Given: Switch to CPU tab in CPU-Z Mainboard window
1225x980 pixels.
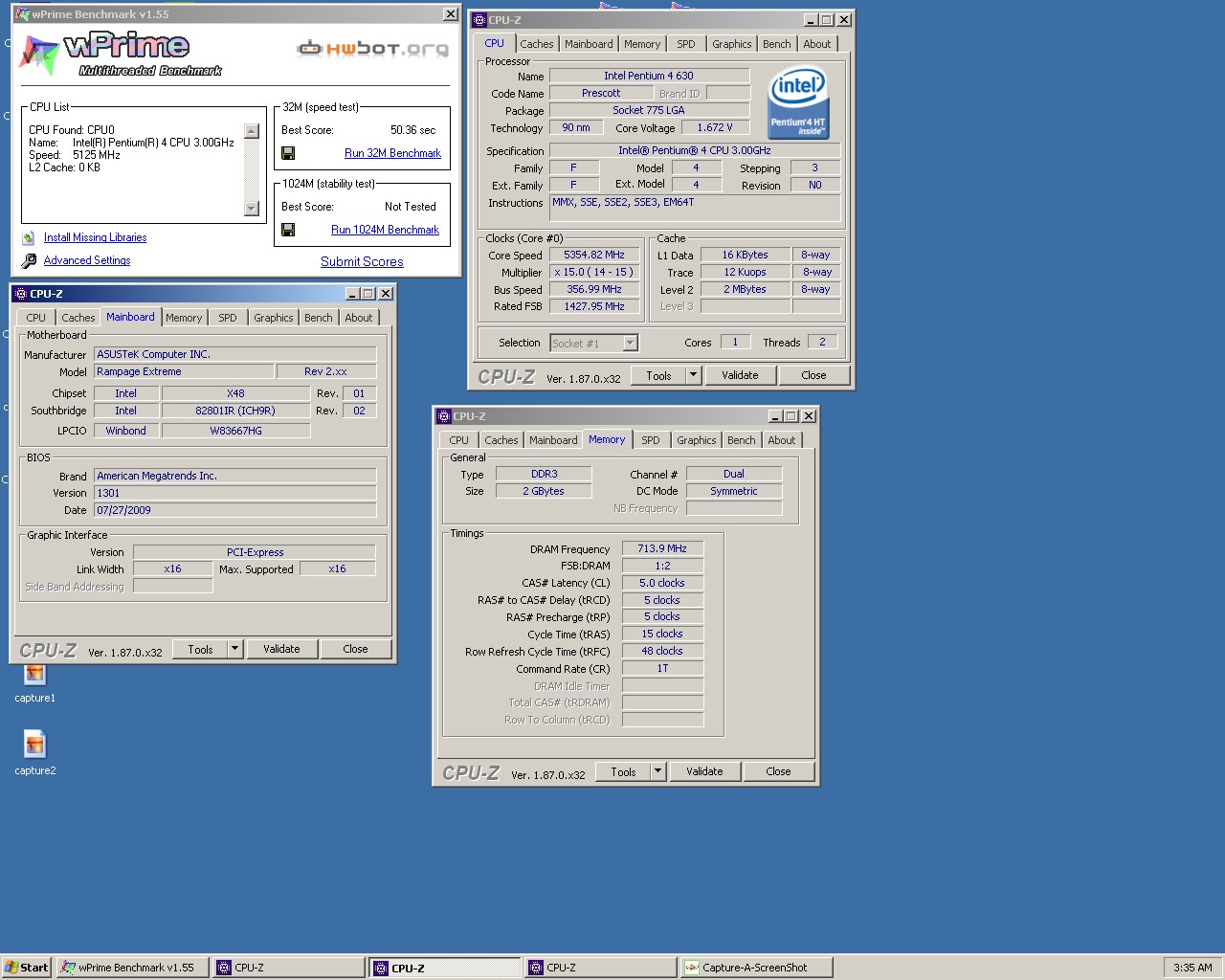Looking at the screenshot, I should point(36,318).
